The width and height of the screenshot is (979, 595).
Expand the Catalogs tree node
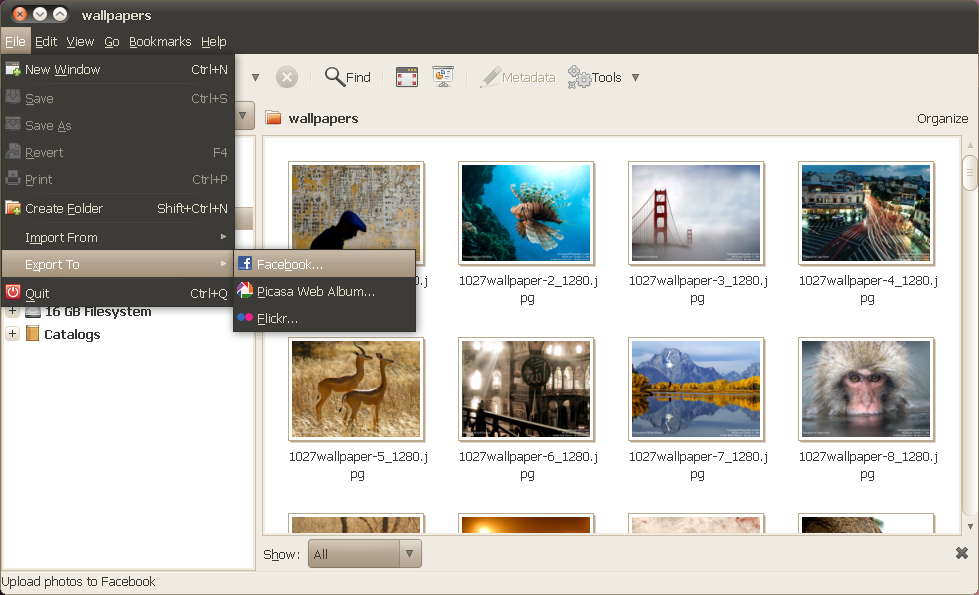[x=12, y=333]
